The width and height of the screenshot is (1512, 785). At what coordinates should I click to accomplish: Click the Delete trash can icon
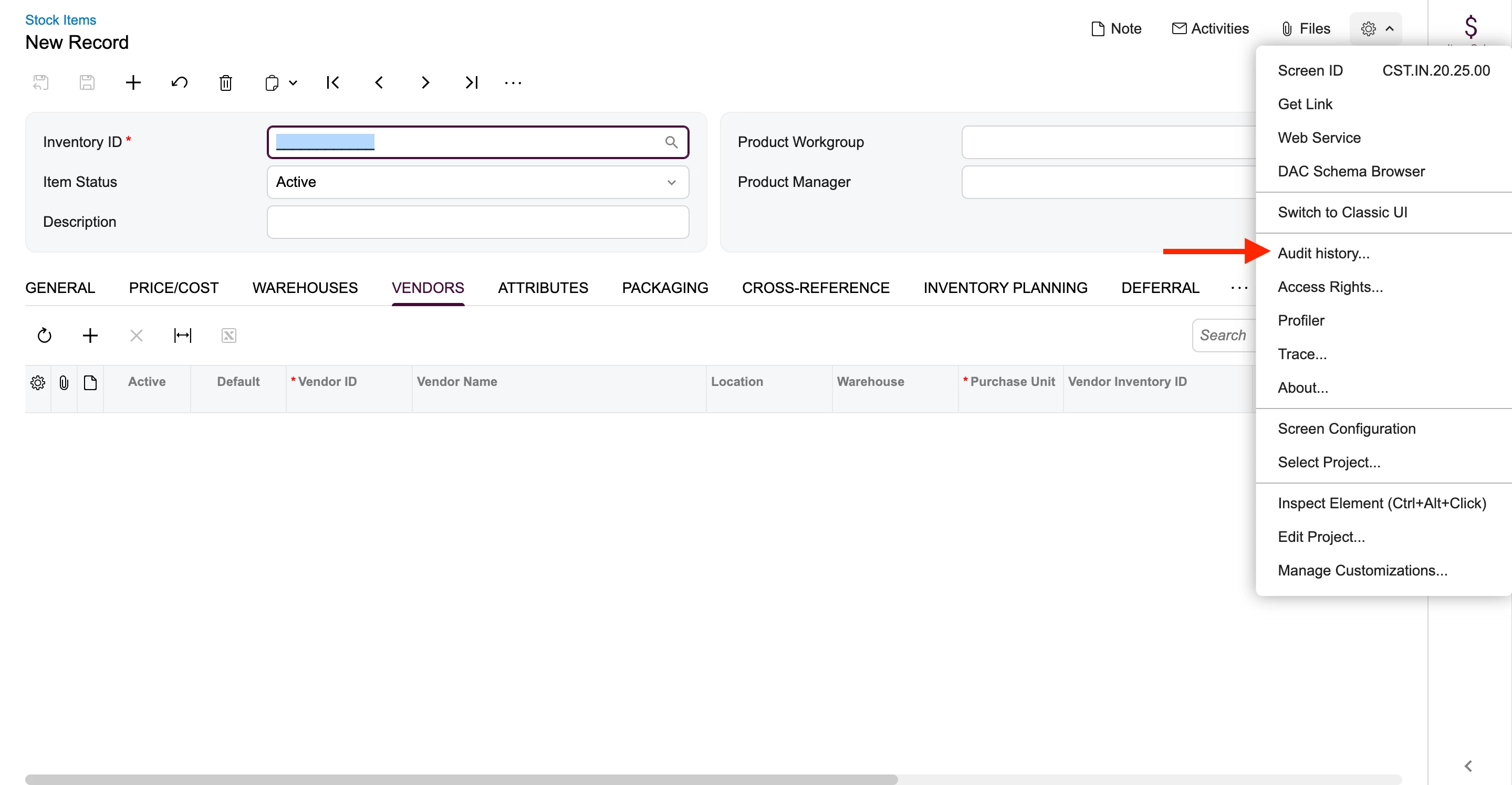225,83
